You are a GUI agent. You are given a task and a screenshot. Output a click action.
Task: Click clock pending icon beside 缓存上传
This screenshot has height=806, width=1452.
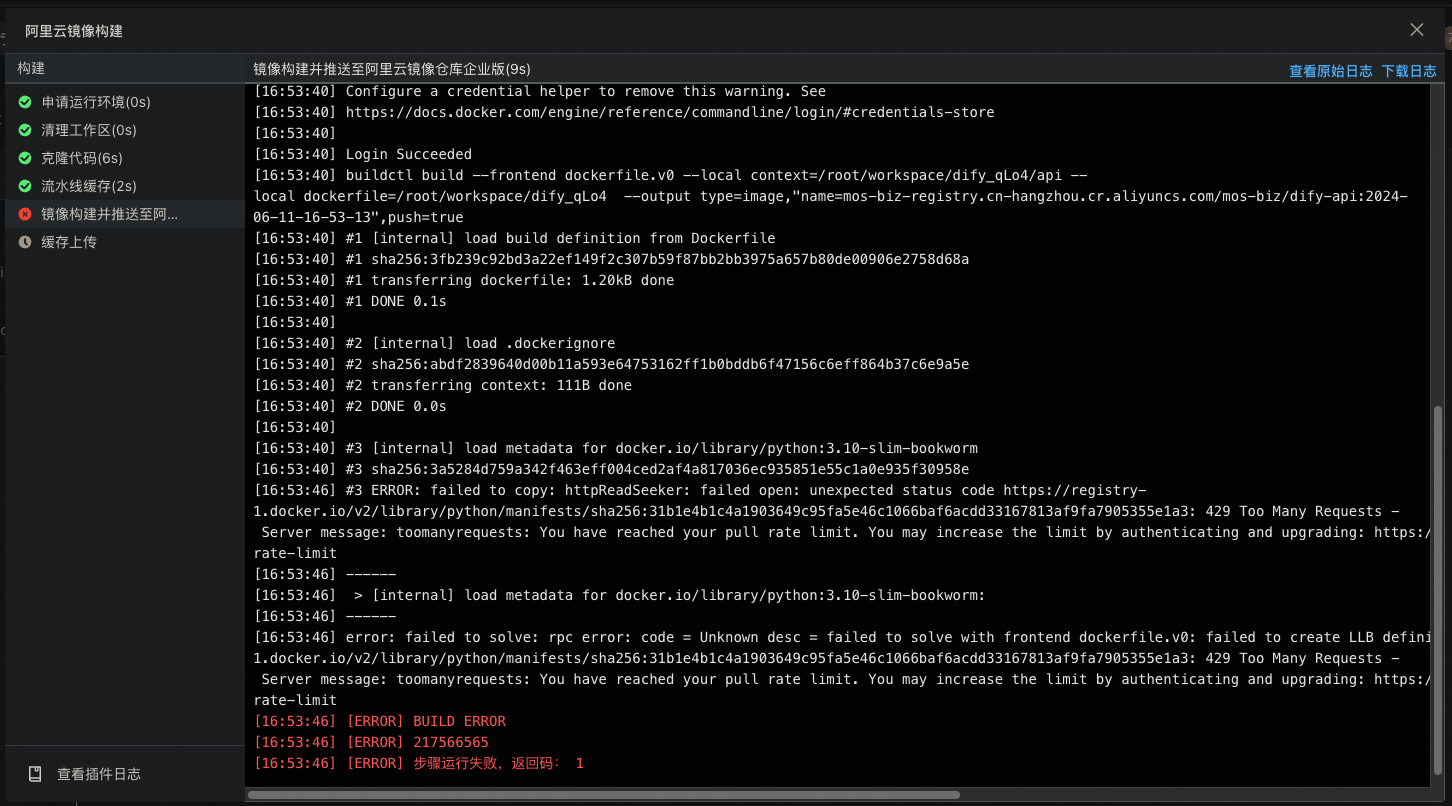[25, 242]
